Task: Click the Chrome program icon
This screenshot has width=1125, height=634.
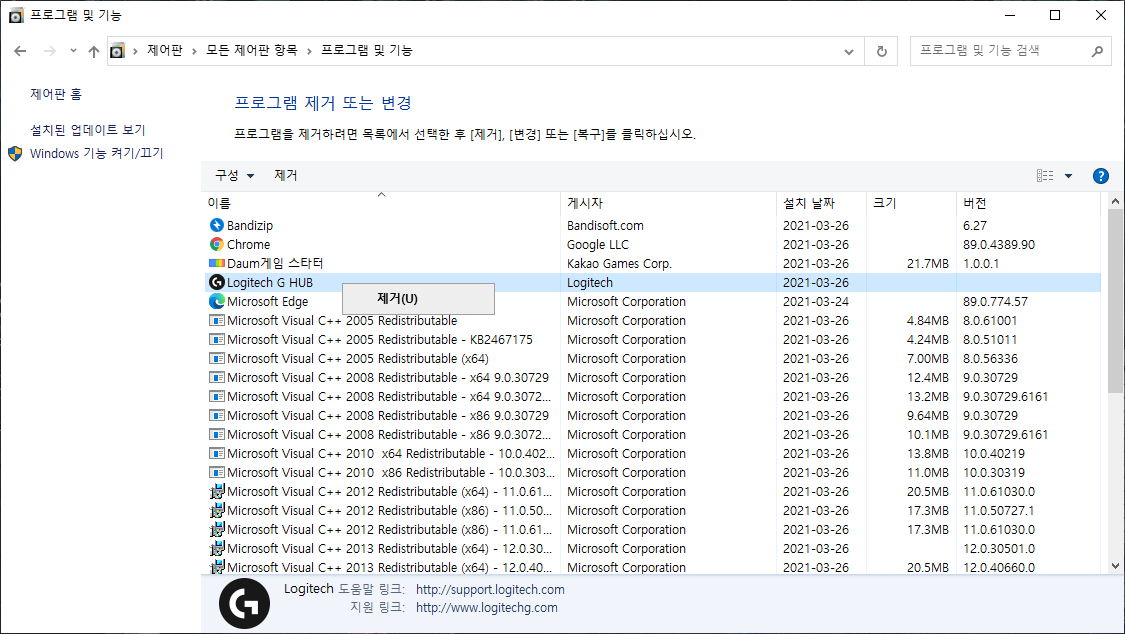Action: 217,245
